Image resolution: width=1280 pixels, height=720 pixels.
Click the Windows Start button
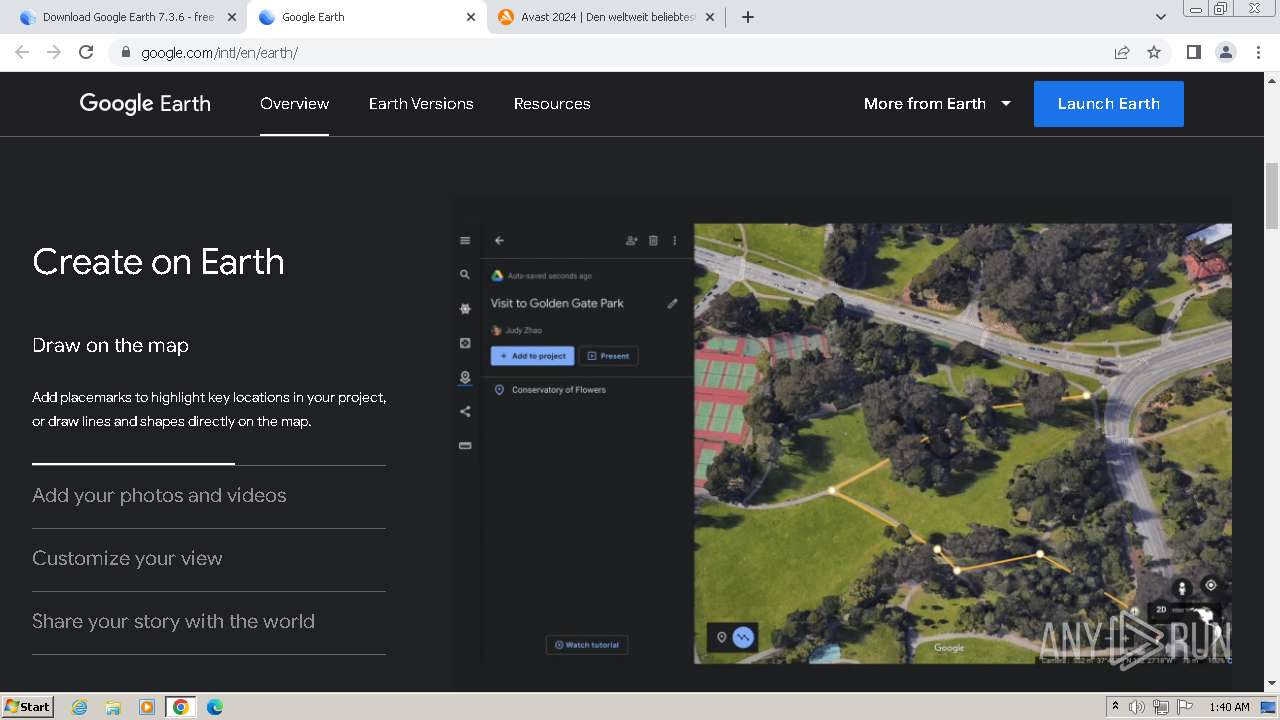pos(28,707)
